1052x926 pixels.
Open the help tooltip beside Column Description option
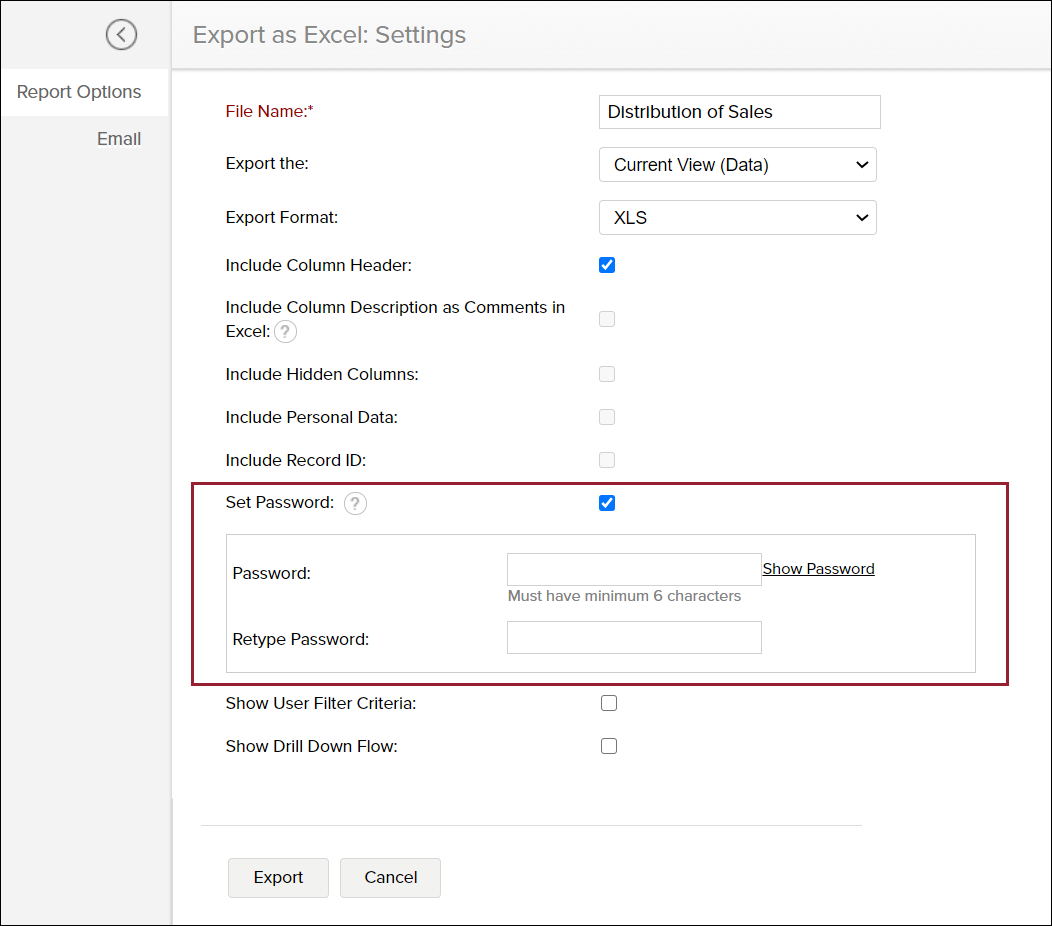coord(285,331)
